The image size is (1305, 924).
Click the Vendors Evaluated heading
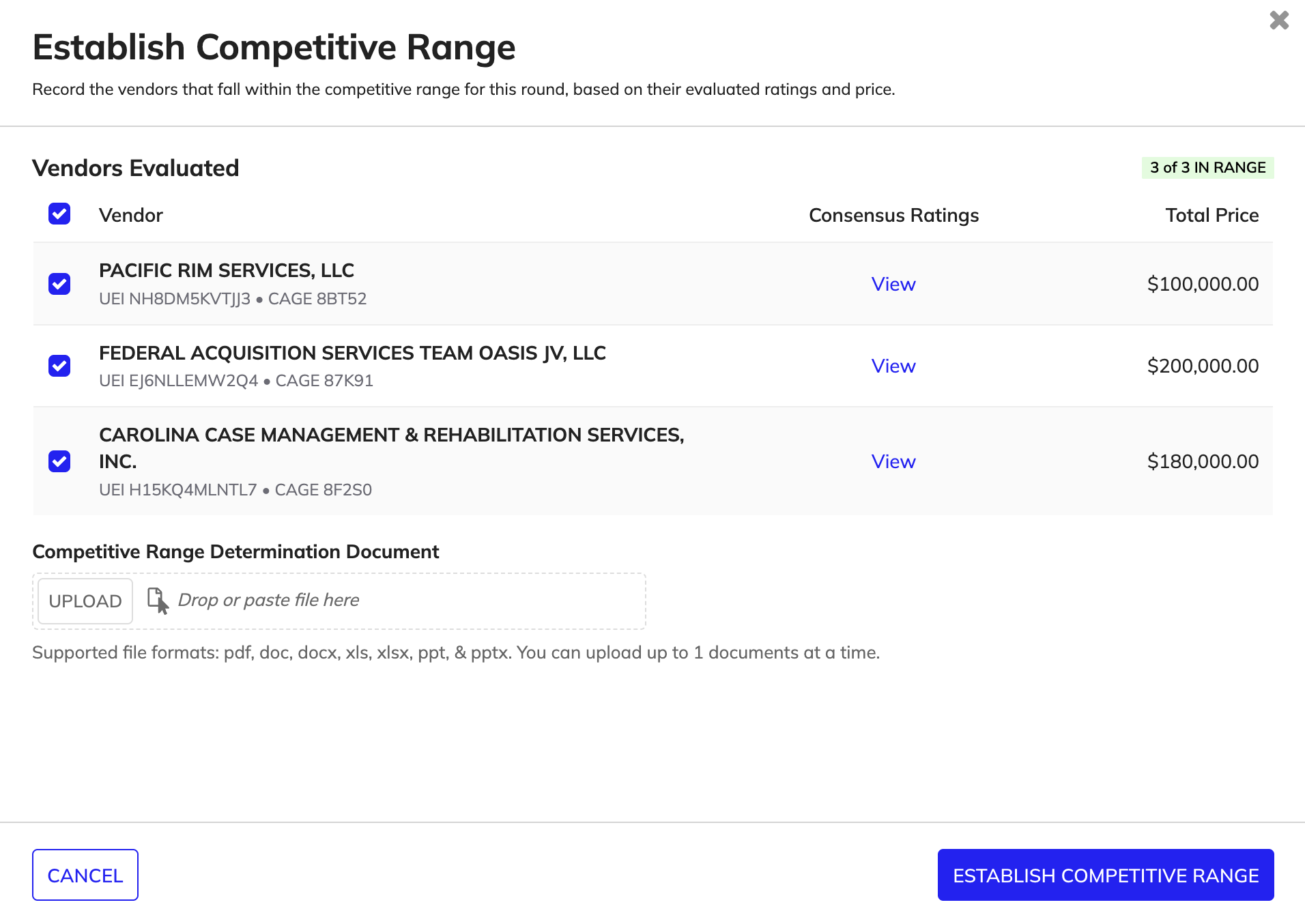pyautogui.click(x=136, y=168)
